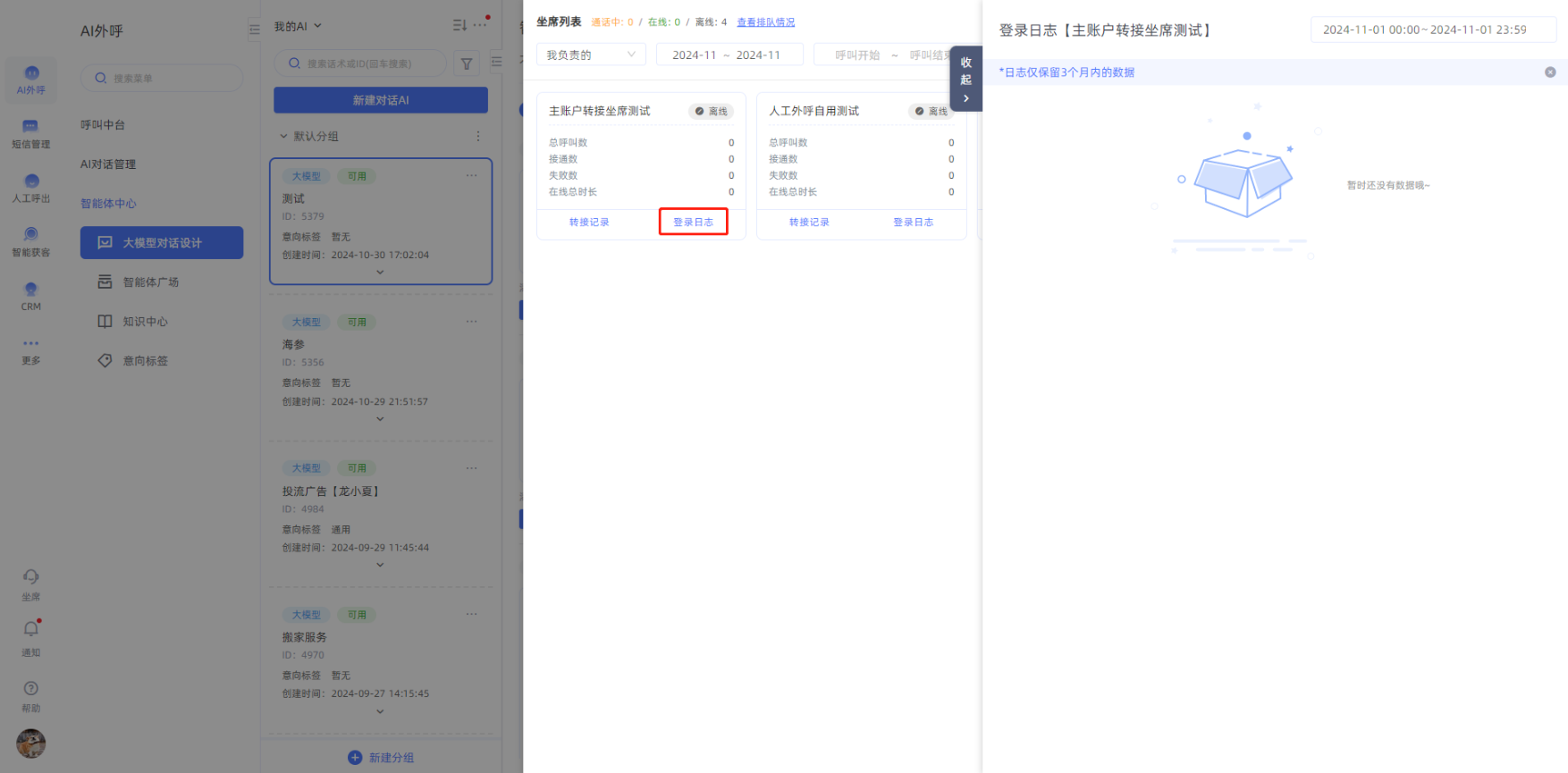1568x773 pixels.
Task: Click the filter funnel icon
Action: tap(467, 63)
